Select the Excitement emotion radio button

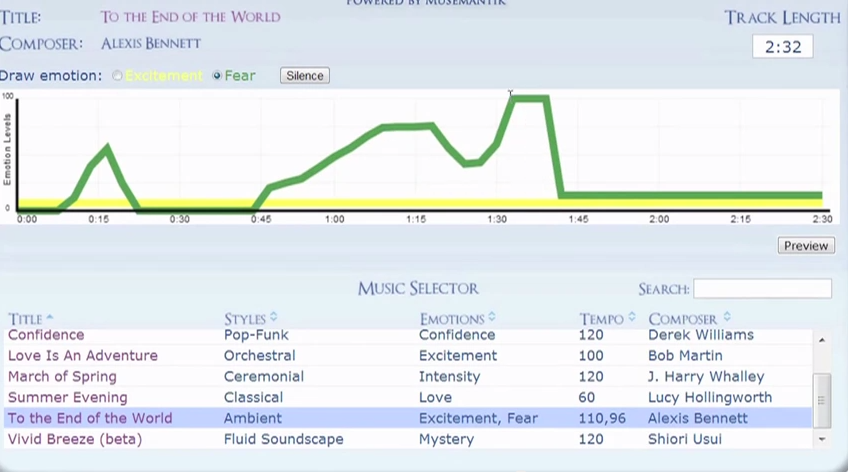[x=117, y=76]
